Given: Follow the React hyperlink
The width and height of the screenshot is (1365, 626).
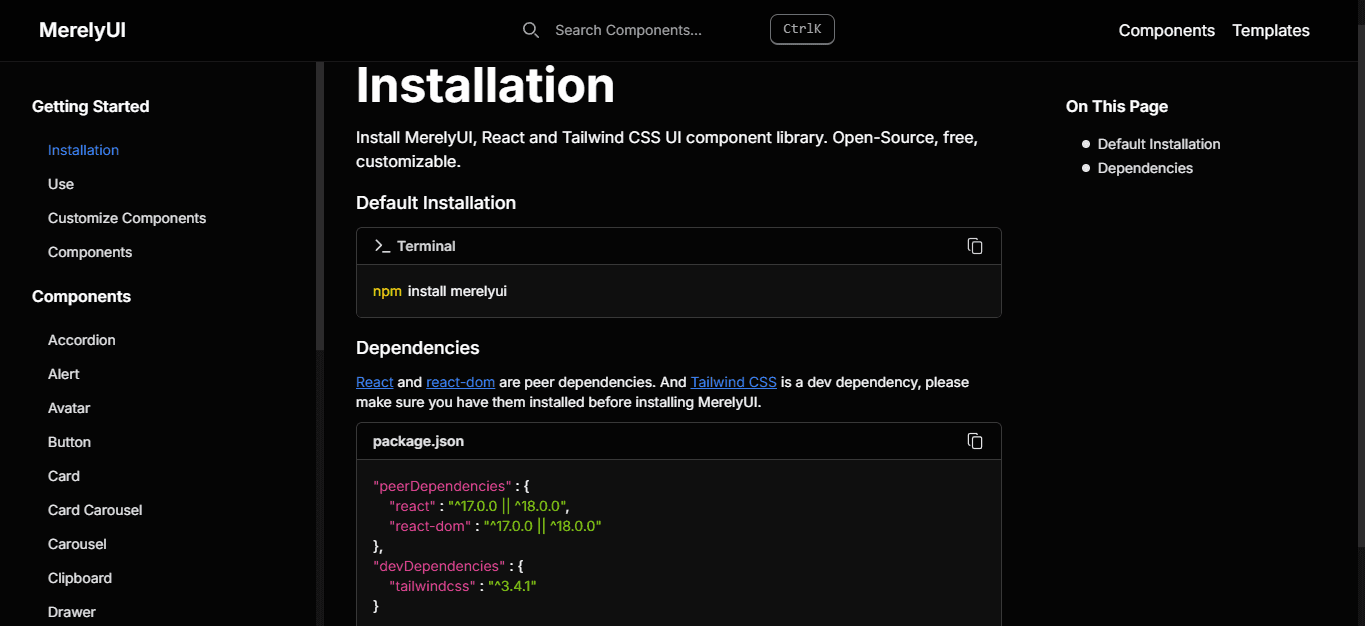Looking at the screenshot, I should 375,382.
